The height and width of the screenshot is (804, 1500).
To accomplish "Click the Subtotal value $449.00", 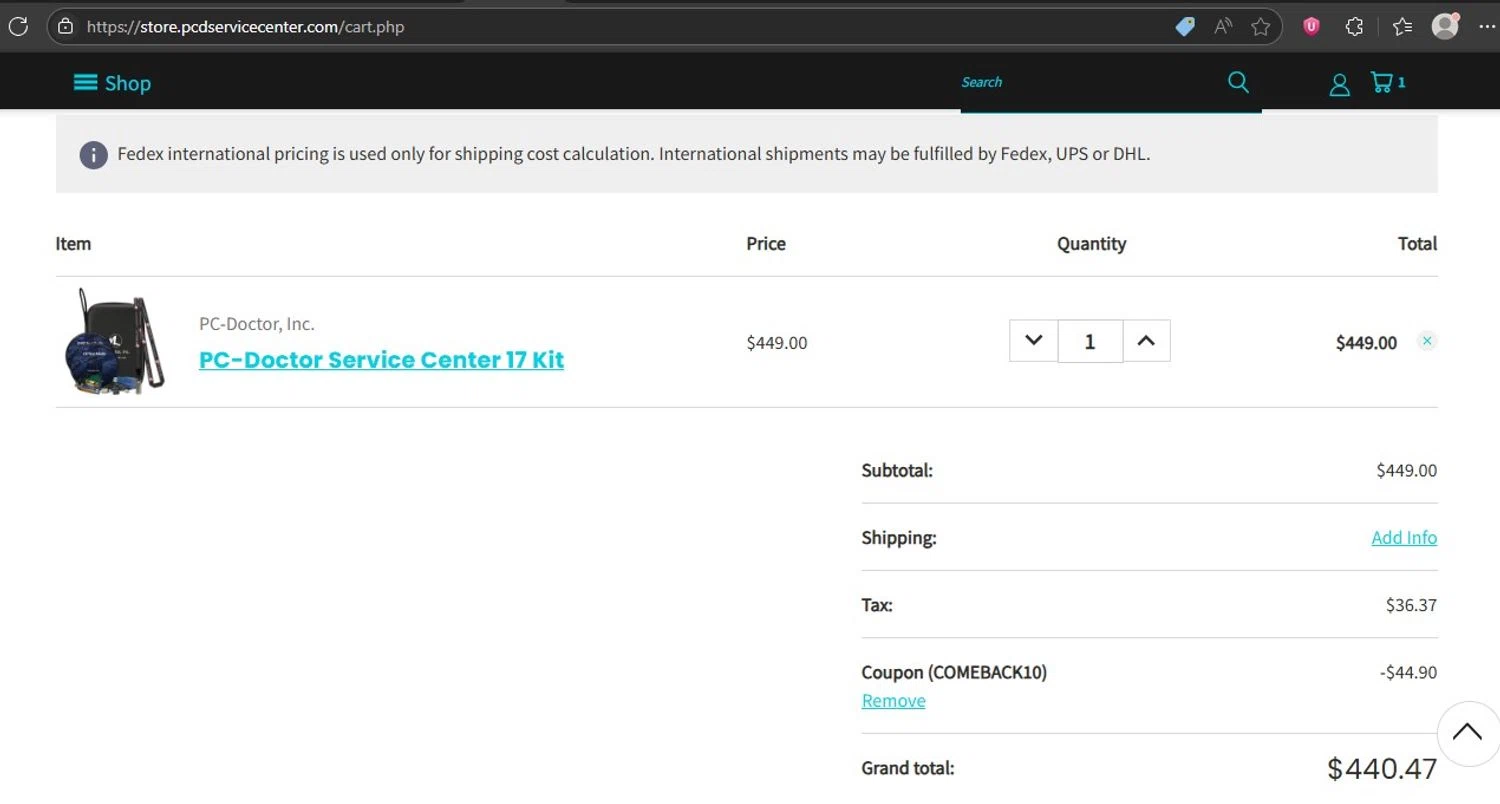I will tap(1407, 470).
